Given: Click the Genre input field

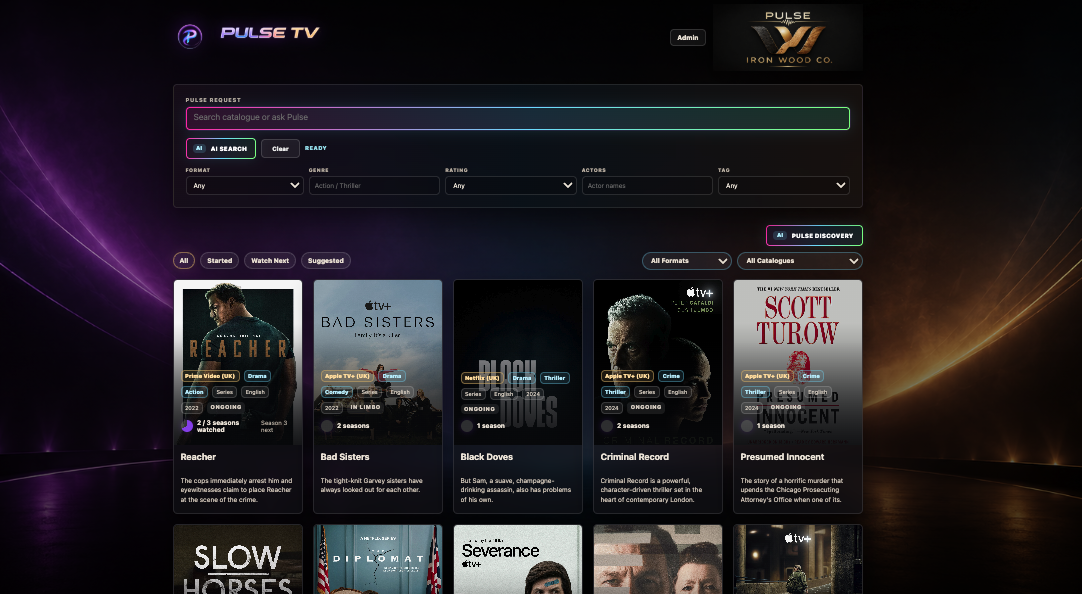Looking at the screenshot, I should (x=374, y=186).
